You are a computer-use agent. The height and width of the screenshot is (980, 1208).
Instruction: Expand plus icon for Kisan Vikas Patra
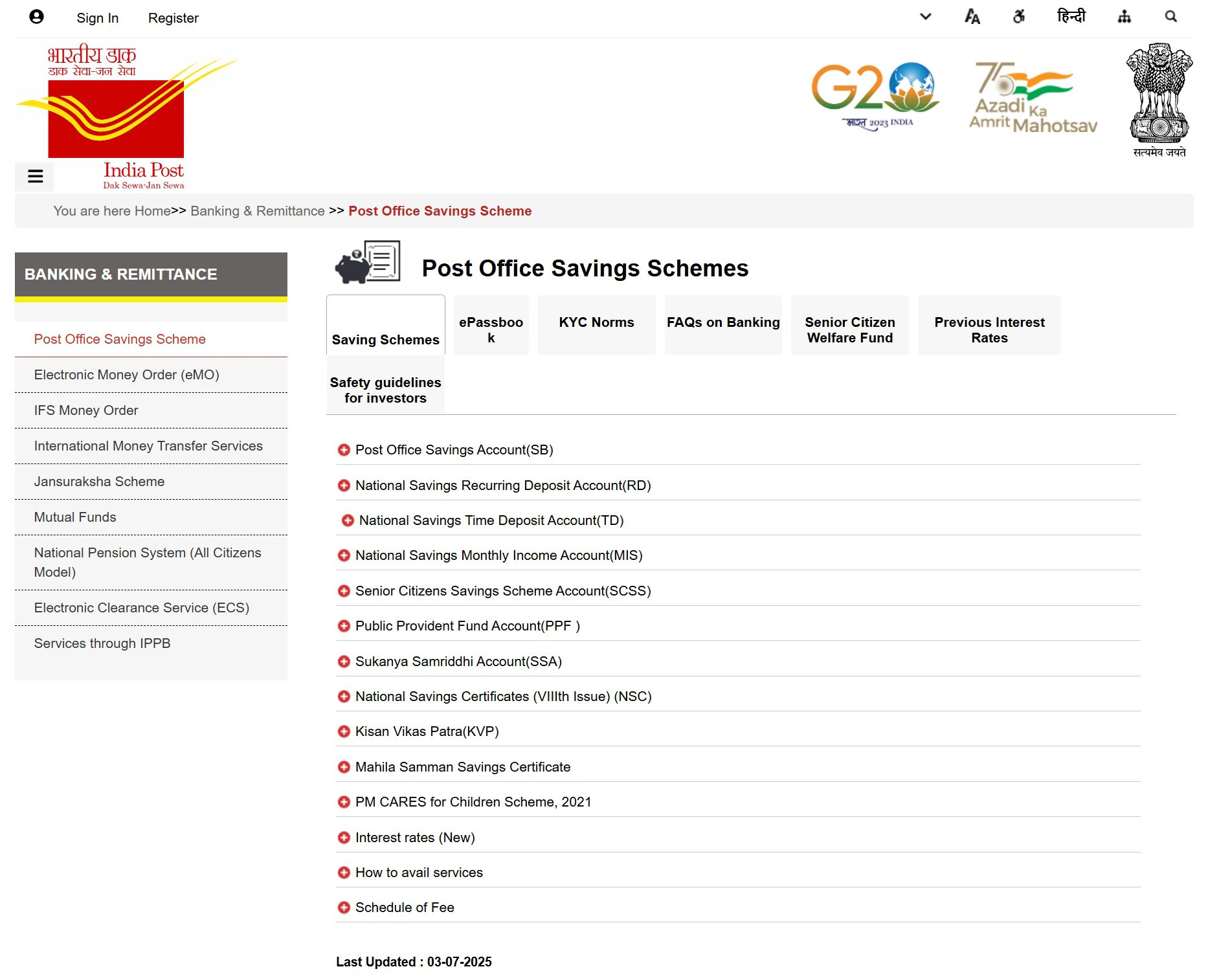pyautogui.click(x=344, y=731)
